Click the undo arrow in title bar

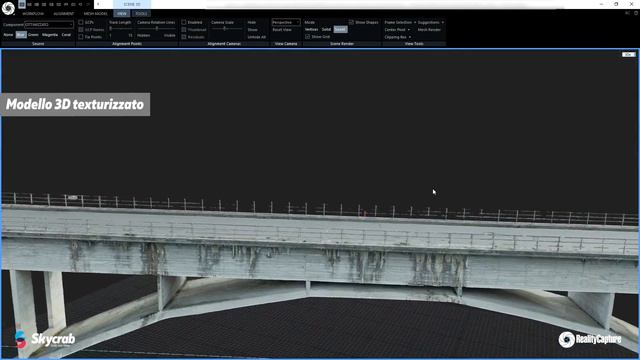(x=81, y=4)
